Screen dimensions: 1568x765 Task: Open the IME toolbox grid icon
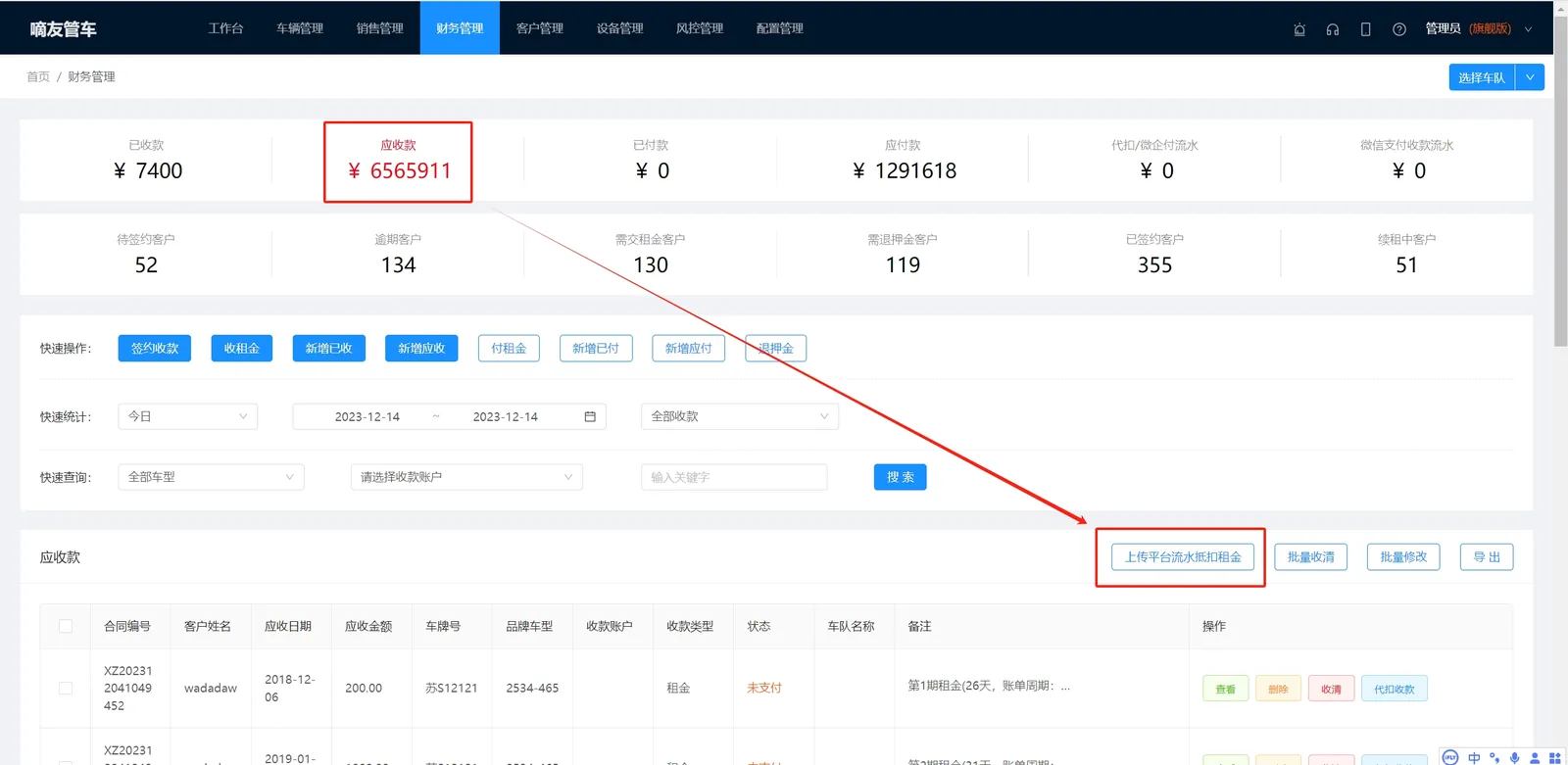(1555, 757)
